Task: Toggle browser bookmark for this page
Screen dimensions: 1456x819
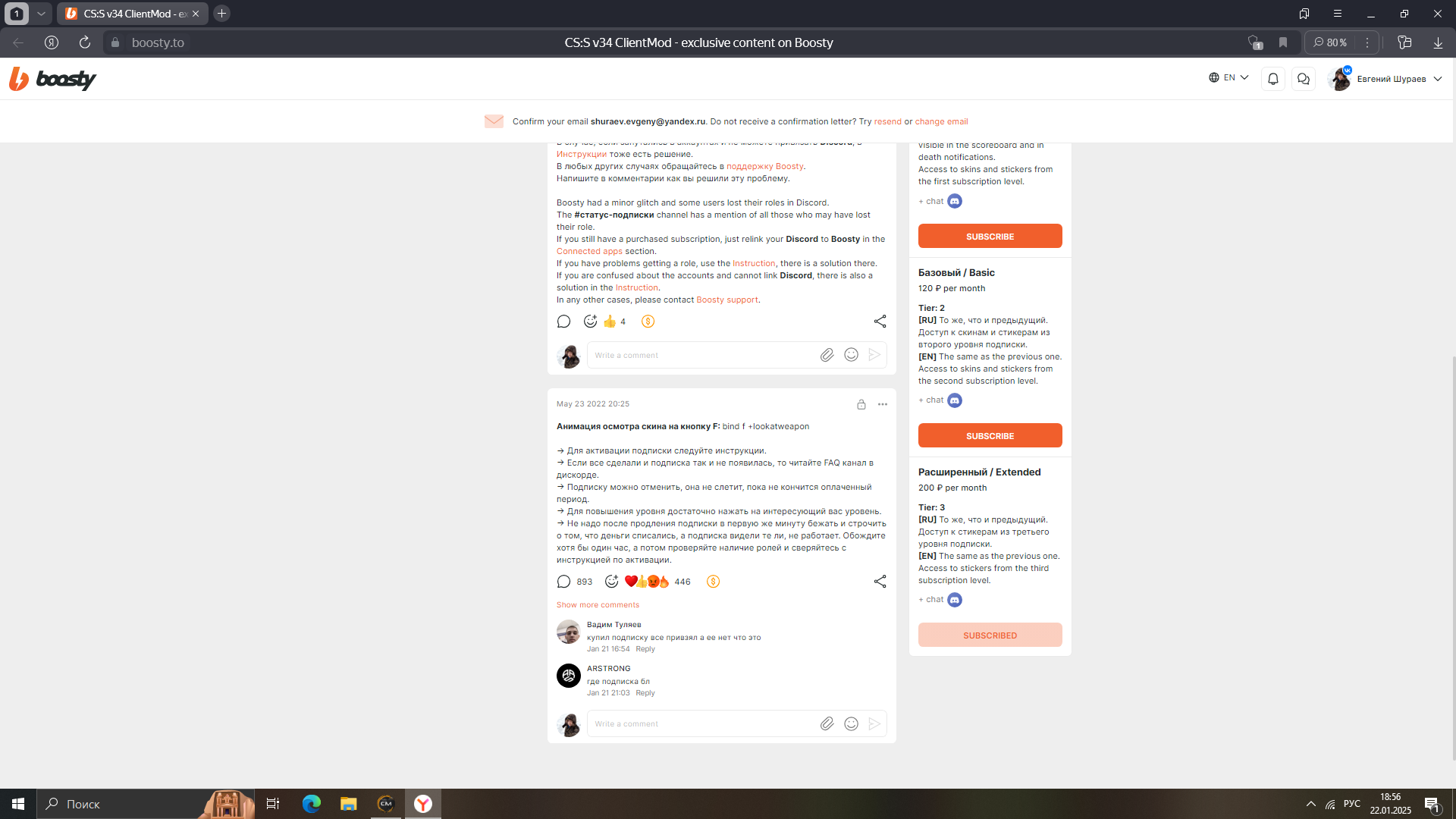Action: [x=1283, y=42]
